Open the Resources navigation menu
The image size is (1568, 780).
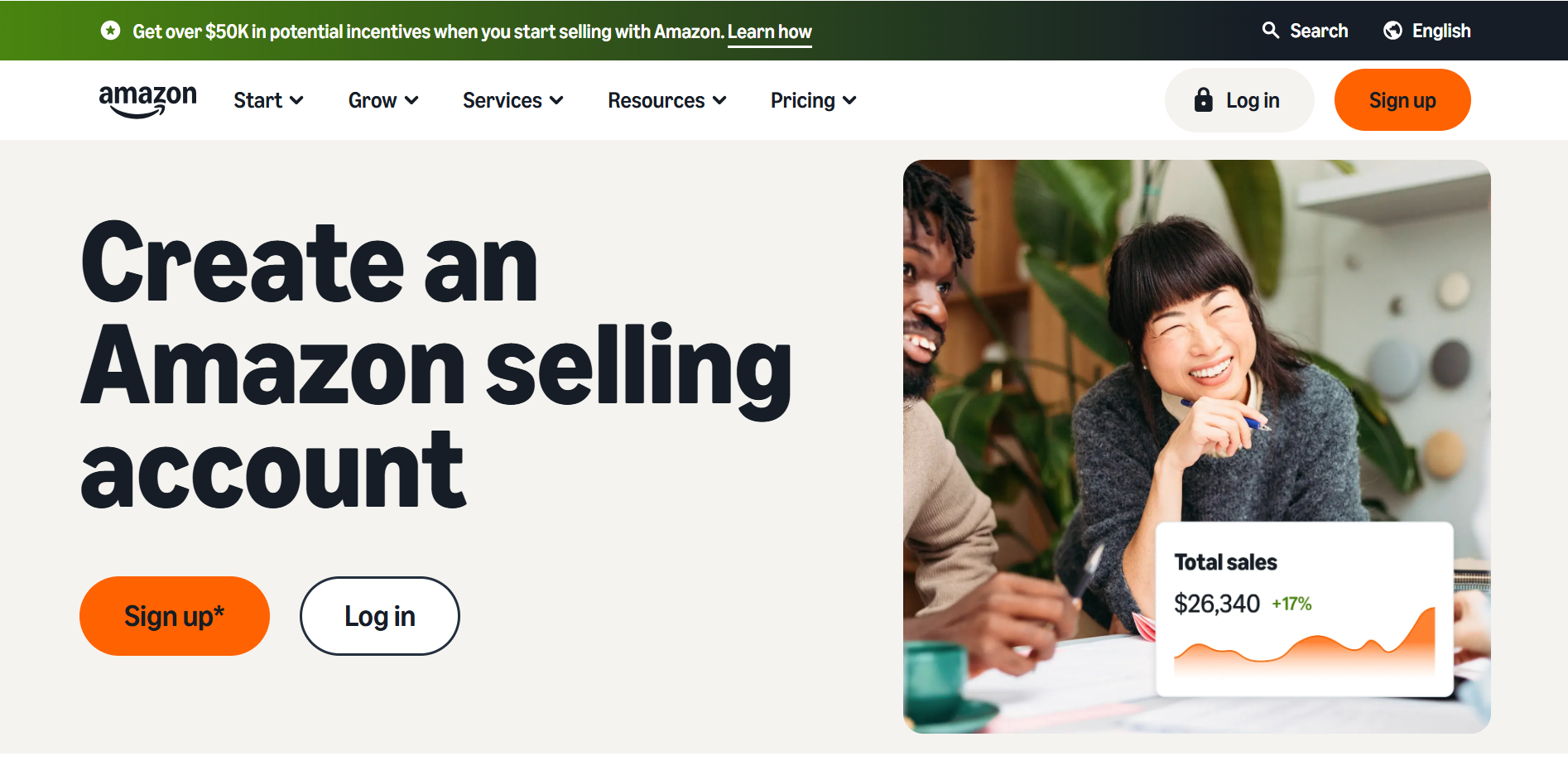(x=656, y=100)
